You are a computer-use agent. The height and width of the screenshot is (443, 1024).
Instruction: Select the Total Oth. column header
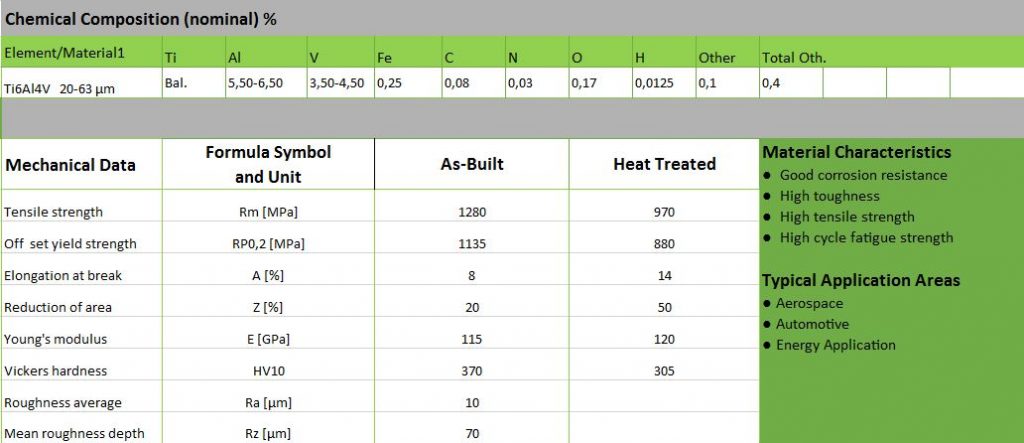[794, 57]
